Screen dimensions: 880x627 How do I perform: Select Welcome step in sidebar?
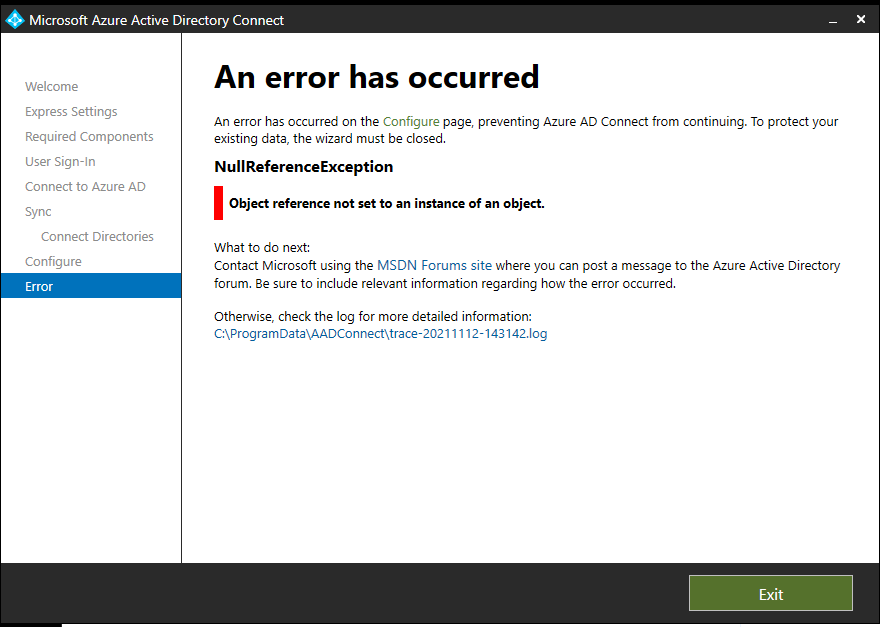click(x=52, y=86)
